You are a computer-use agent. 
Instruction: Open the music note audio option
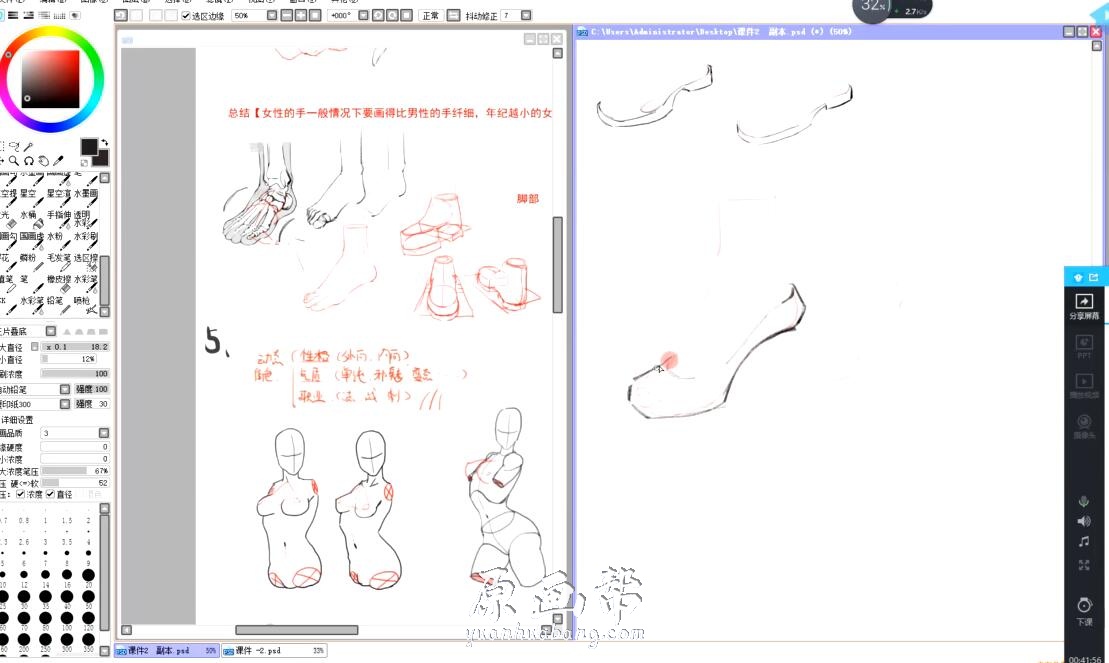pos(1084,542)
